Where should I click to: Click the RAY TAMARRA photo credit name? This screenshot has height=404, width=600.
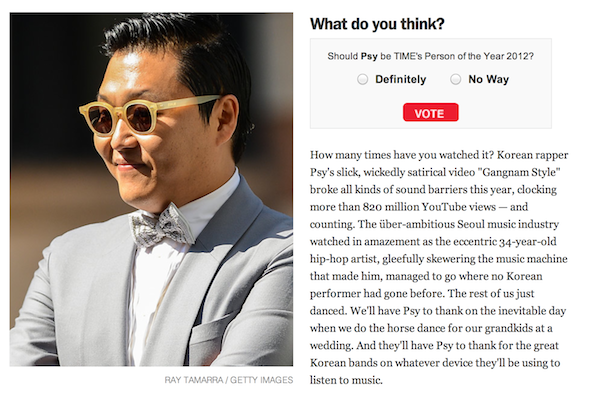pos(194,380)
